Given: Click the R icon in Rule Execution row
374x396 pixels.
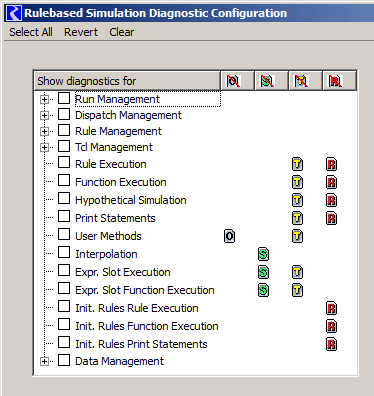Looking at the screenshot, I should (331, 164).
